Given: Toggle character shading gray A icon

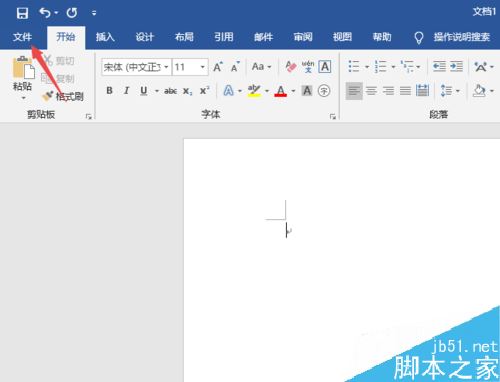Looking at the screenshot, I should click(307, 91).
